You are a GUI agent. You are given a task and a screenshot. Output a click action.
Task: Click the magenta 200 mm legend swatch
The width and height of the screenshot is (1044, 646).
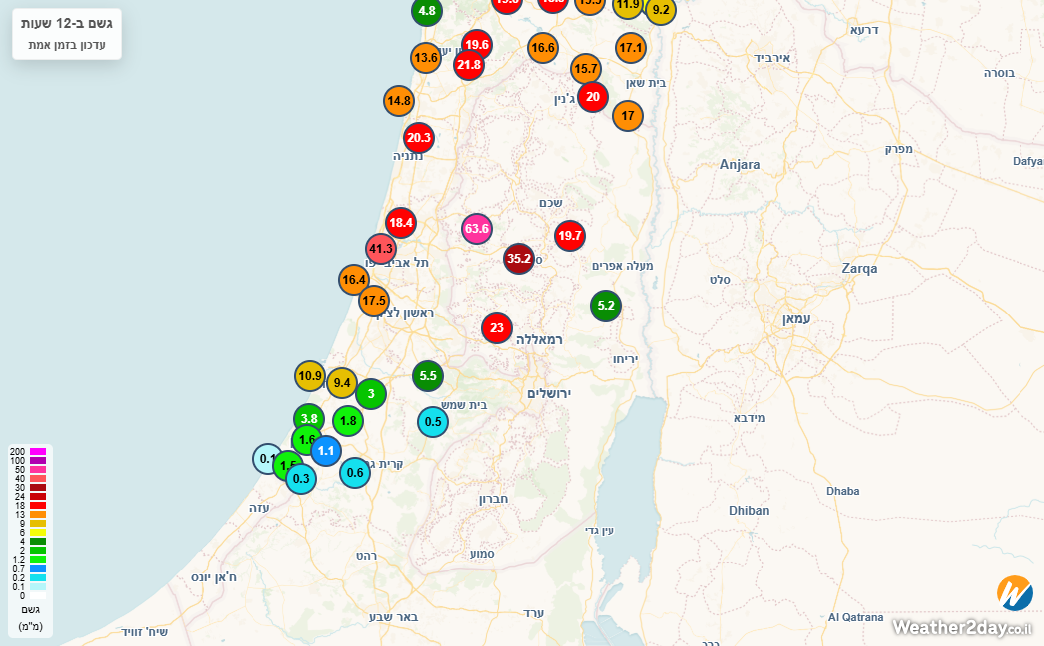point(38,451)
